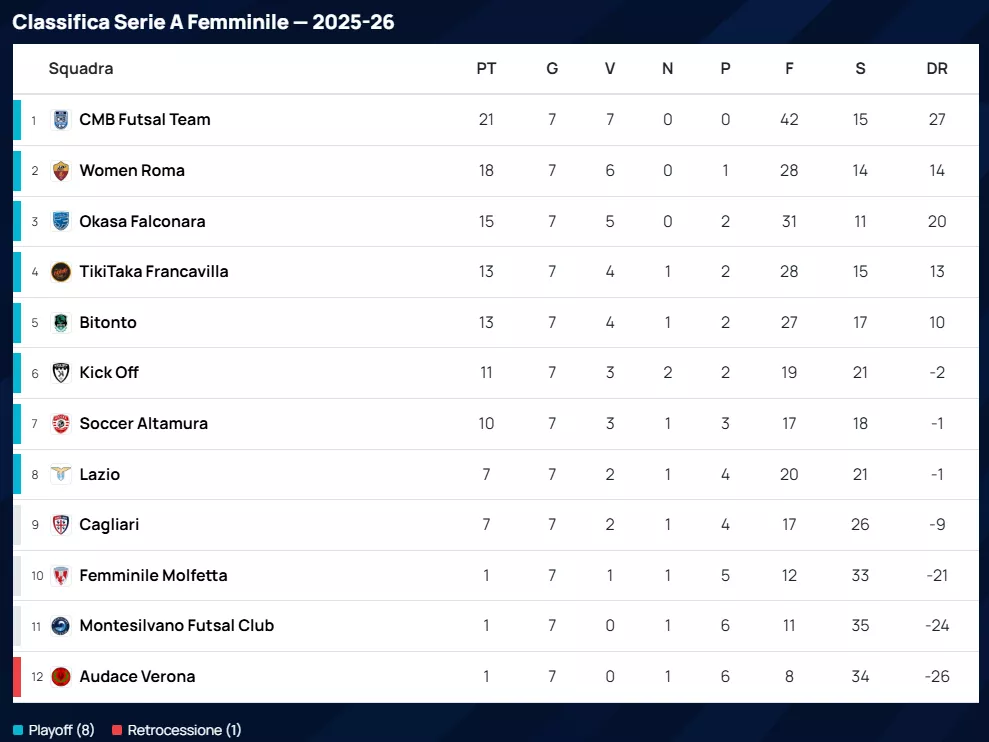Click the Montesilvano Futsal Club logo

point(61,626)
